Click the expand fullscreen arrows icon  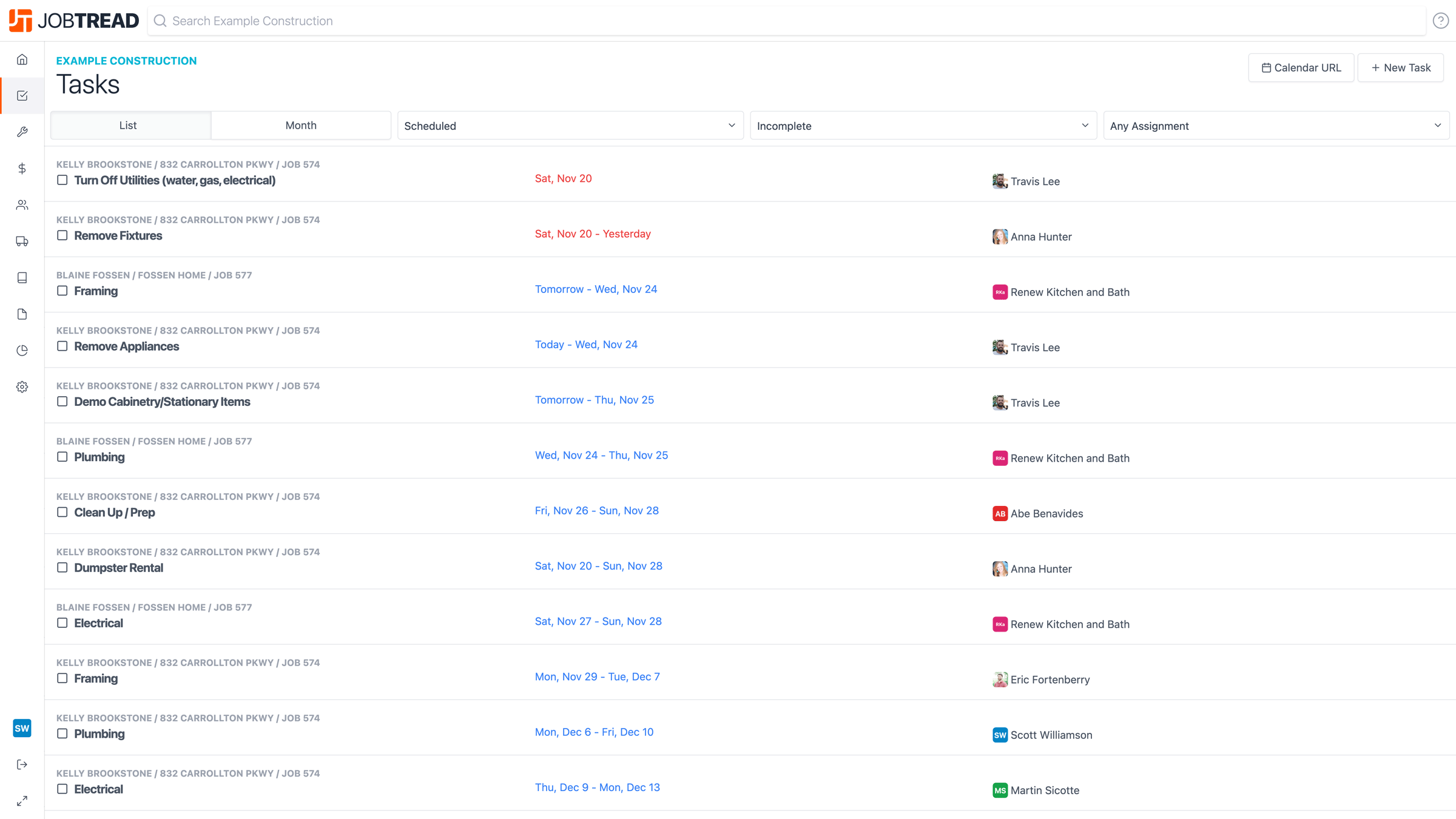[22, 801]
